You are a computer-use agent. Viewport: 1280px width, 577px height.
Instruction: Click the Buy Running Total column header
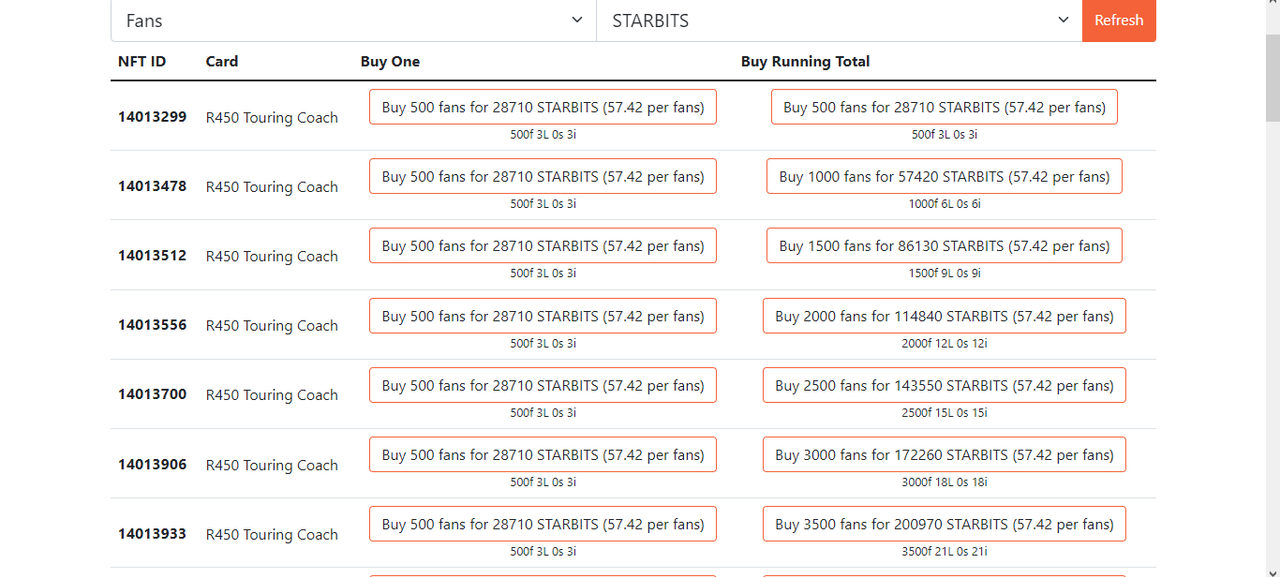point(805,61)
